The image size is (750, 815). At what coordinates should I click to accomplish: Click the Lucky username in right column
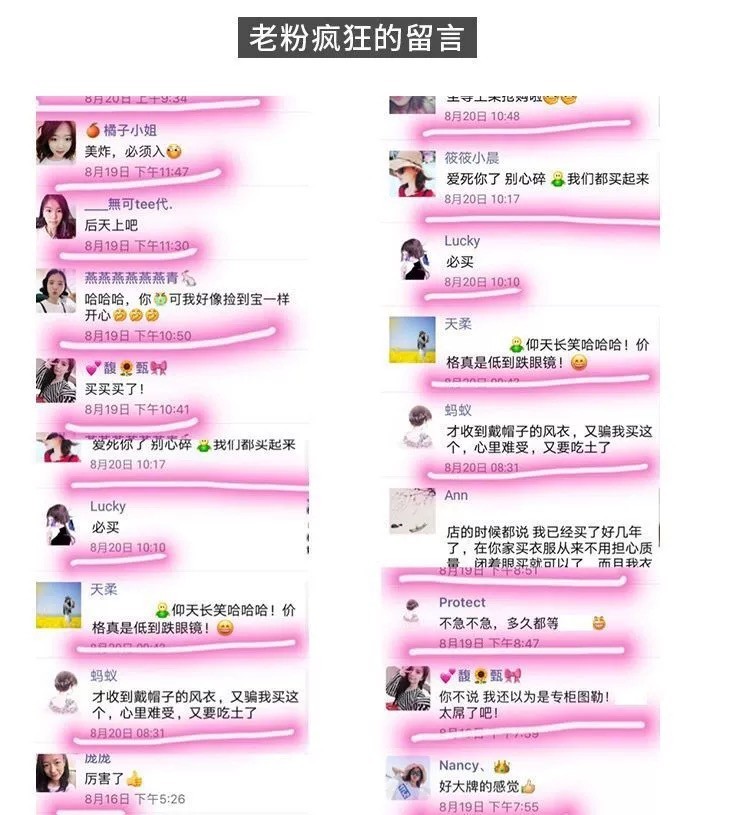(462, 241)
